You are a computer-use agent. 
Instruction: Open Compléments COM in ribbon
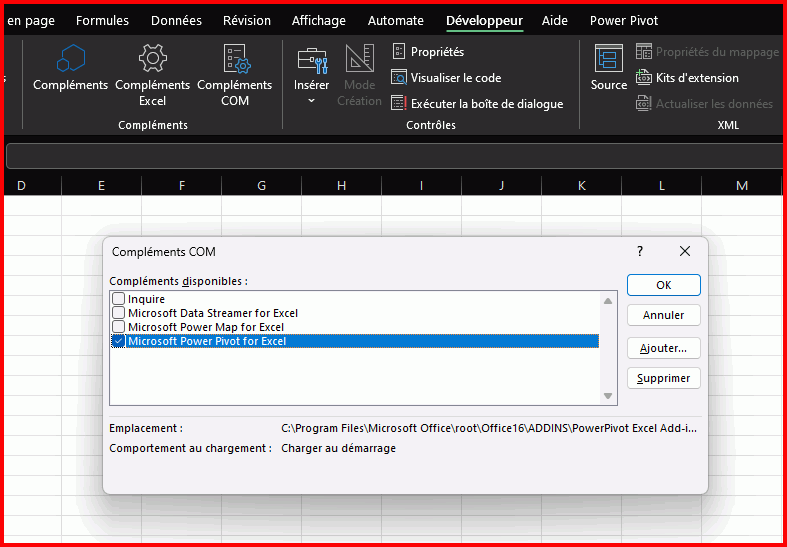(x=234, y=59)
